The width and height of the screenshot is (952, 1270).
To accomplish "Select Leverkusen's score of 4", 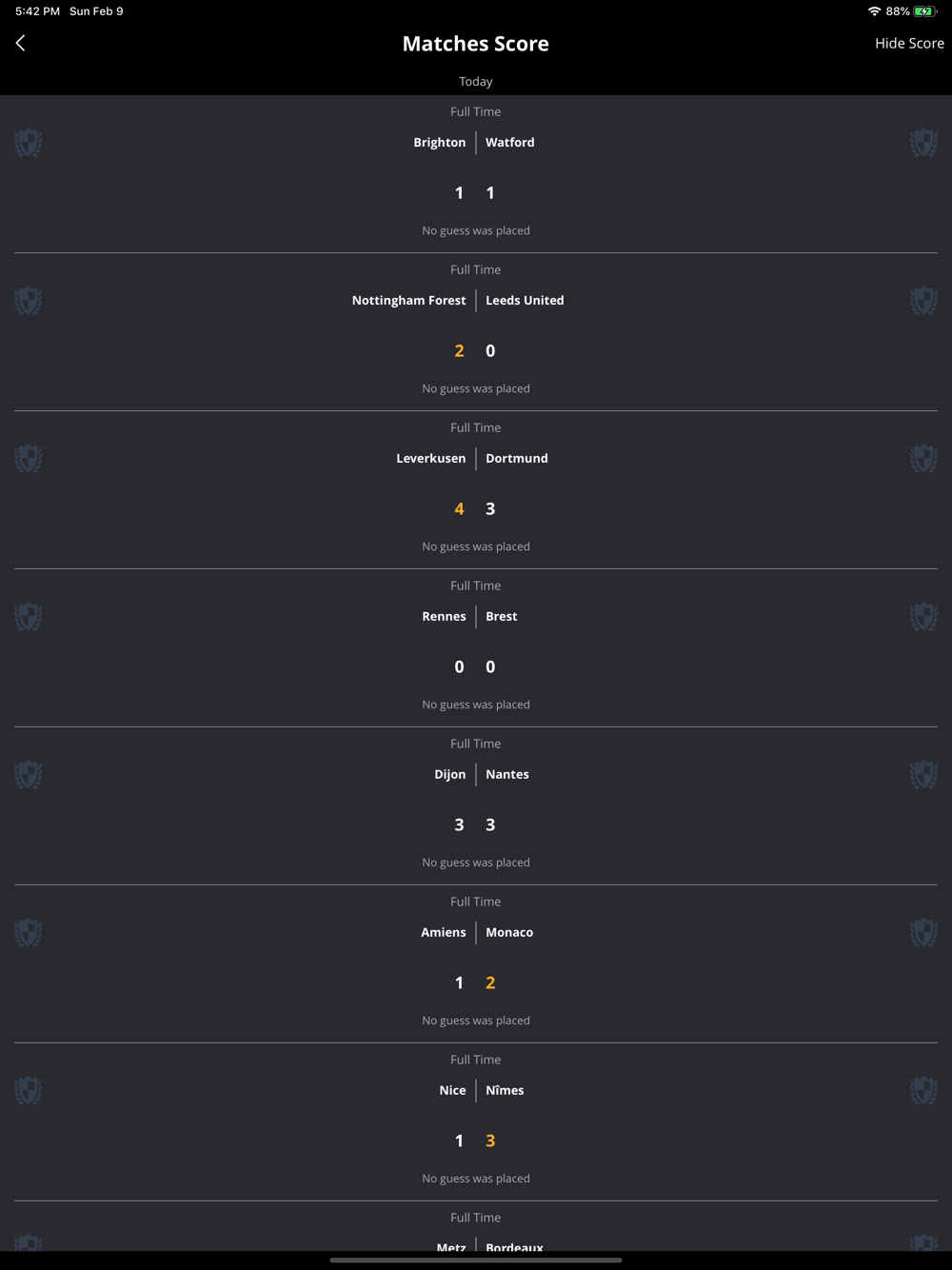I will (459, 508).
